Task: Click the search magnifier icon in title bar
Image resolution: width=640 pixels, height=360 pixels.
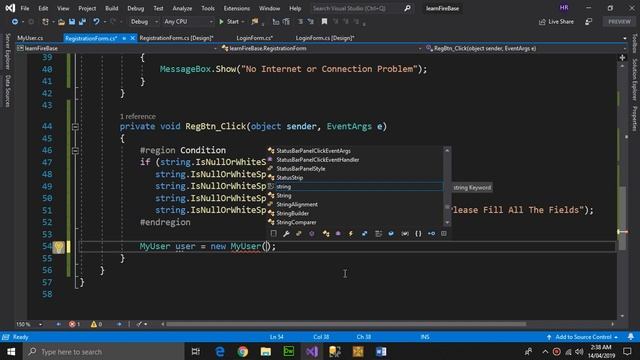Action: click(x=407, y=8)
